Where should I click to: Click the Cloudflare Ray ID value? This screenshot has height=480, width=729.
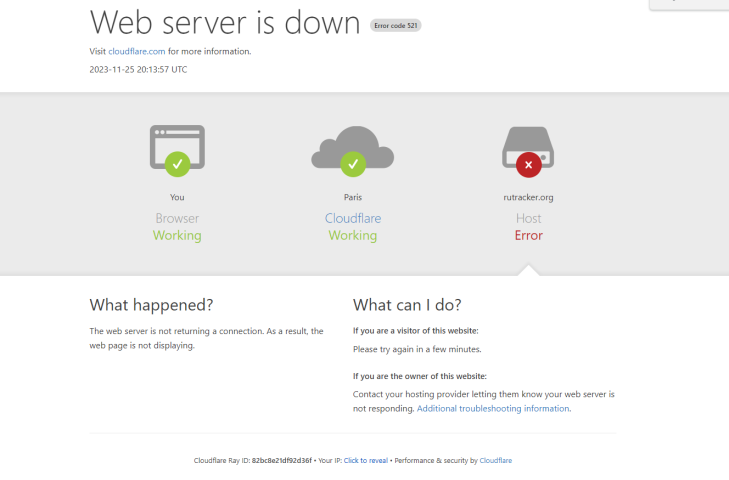[282, 460]
